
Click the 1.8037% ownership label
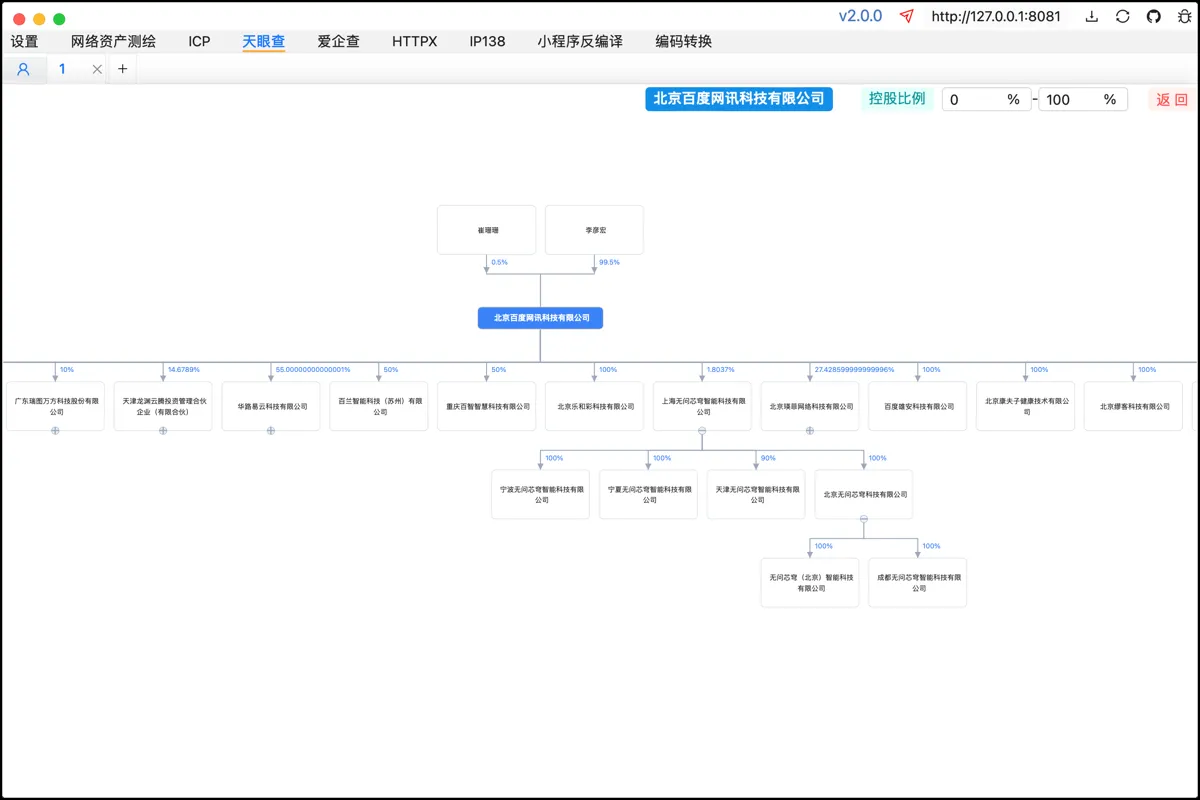pyautogui.click(x=721, y=370)
